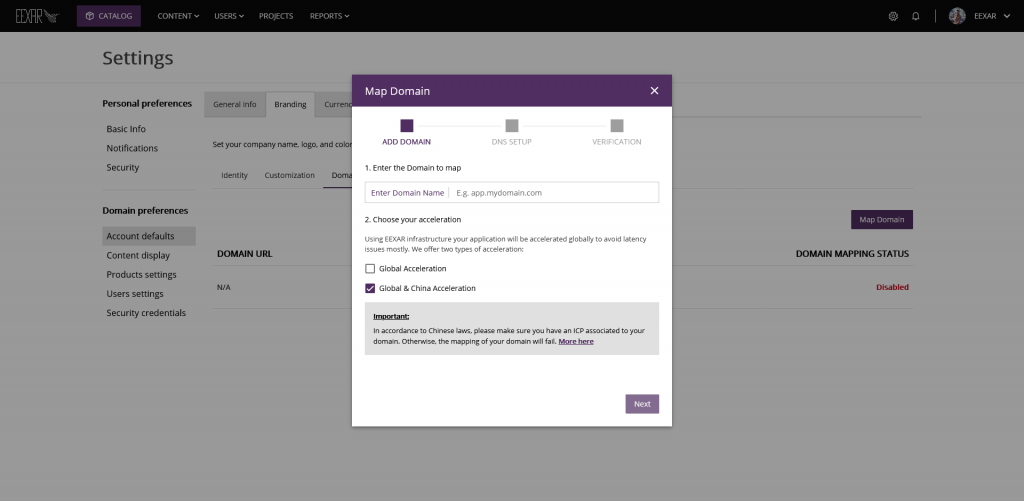Follow the More here link
This screenshot has width=1024, height=501.
576,341
